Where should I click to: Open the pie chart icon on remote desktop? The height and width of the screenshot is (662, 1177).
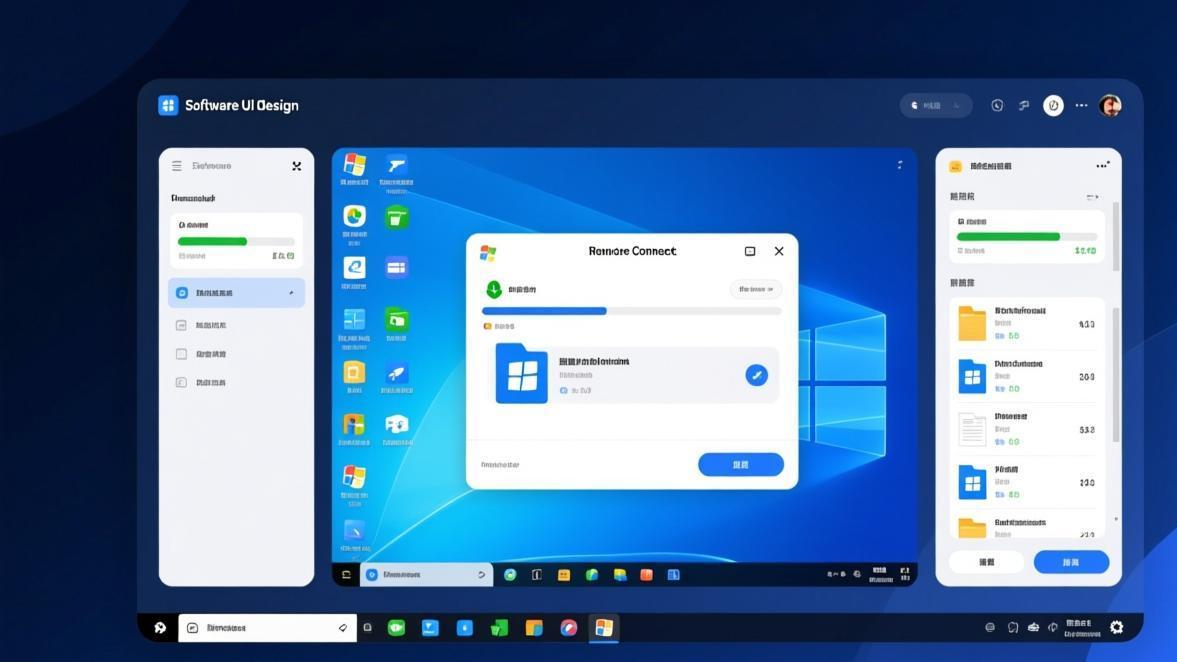coord(354,217)
